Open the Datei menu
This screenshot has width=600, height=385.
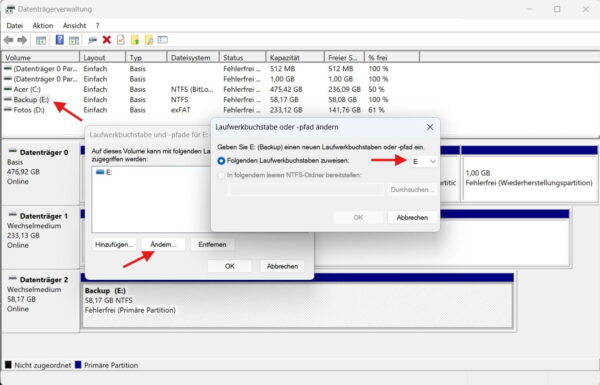15,26
